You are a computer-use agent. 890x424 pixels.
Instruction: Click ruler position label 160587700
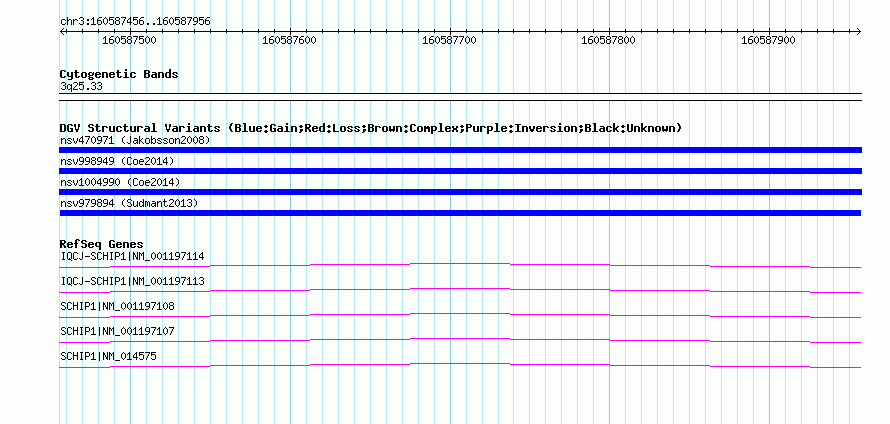tap(450, 40)
